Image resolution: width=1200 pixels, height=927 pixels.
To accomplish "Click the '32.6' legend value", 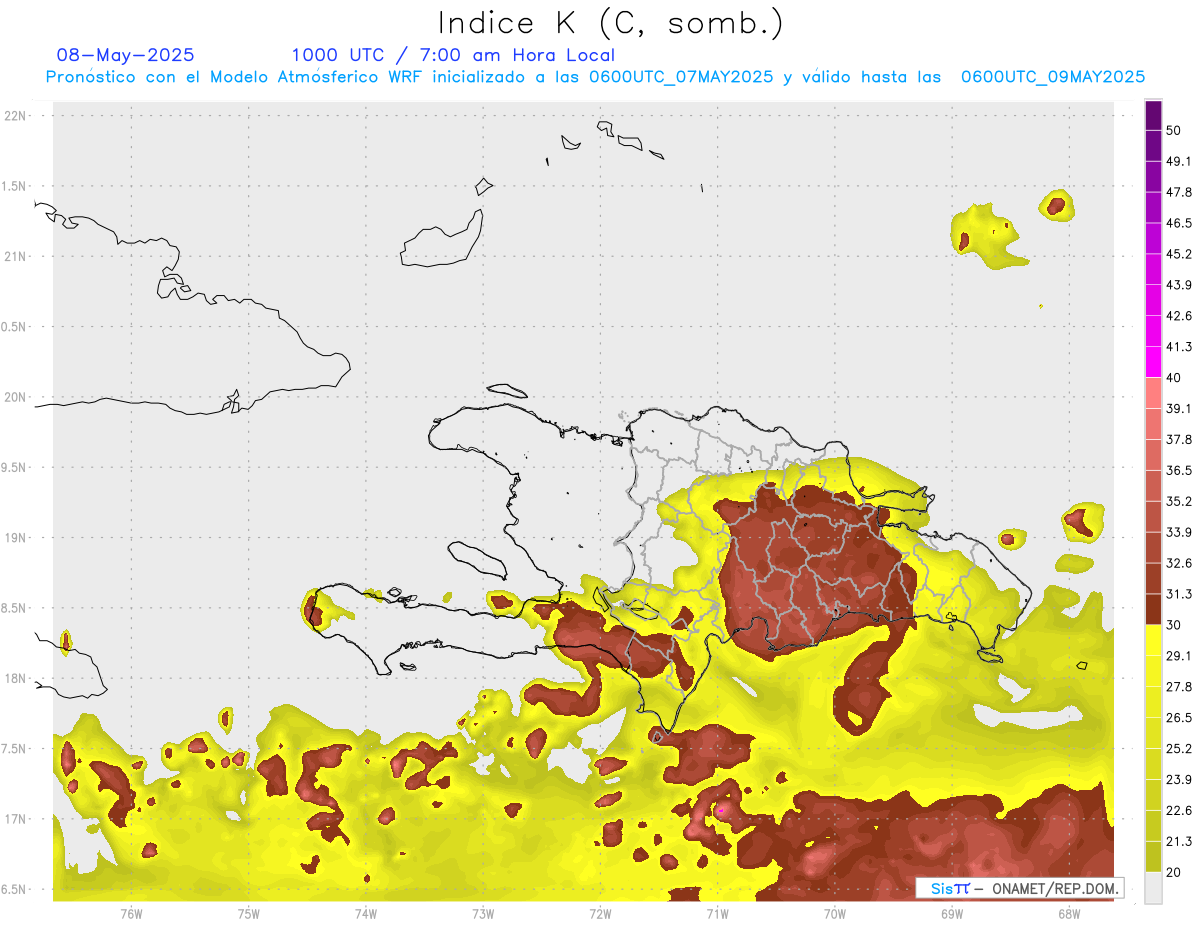I will click(1179, 563).
